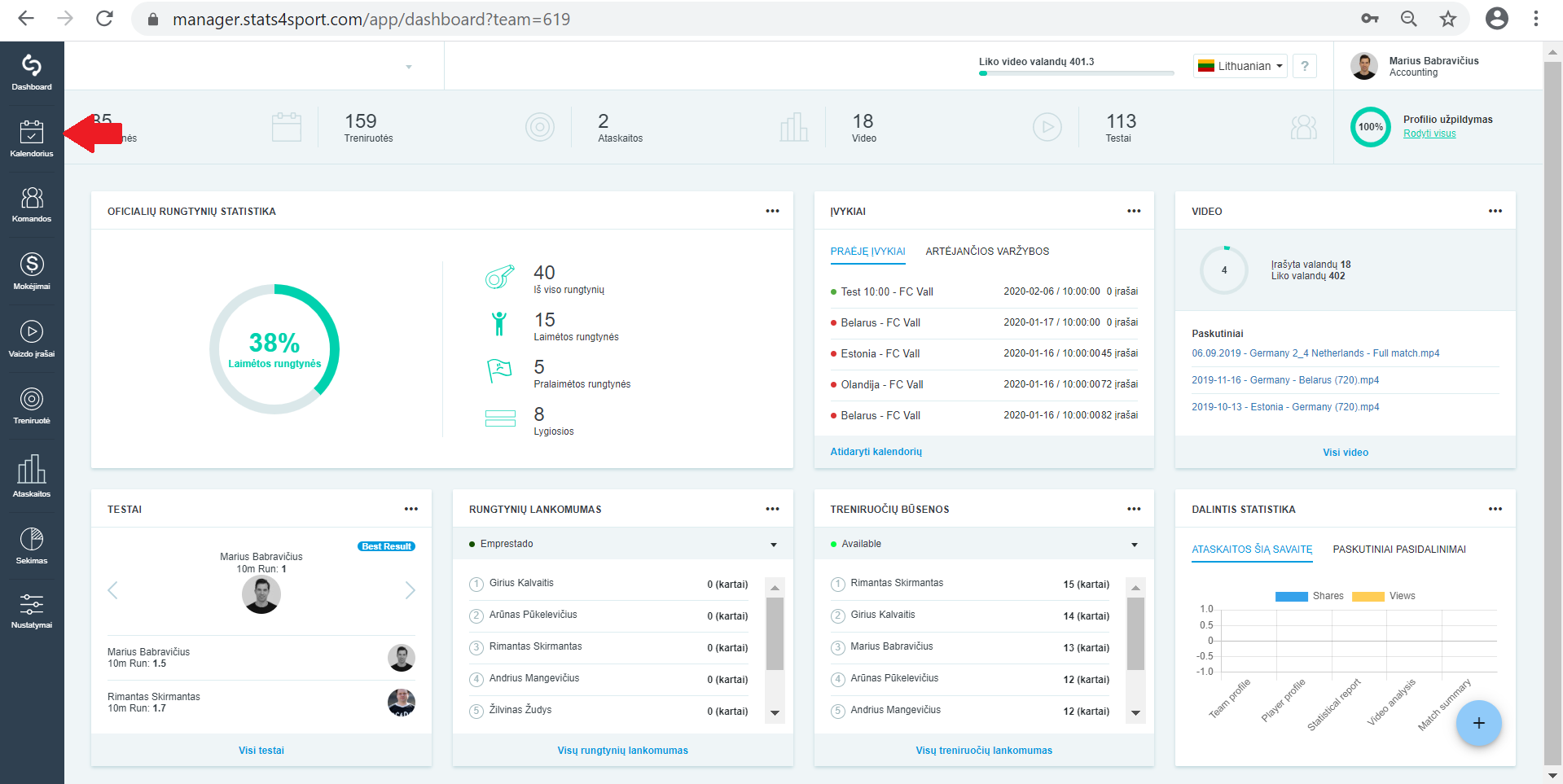Open options menu of Video panel
Viewport: 1563px width, 784px height.
click(1495, 211)
